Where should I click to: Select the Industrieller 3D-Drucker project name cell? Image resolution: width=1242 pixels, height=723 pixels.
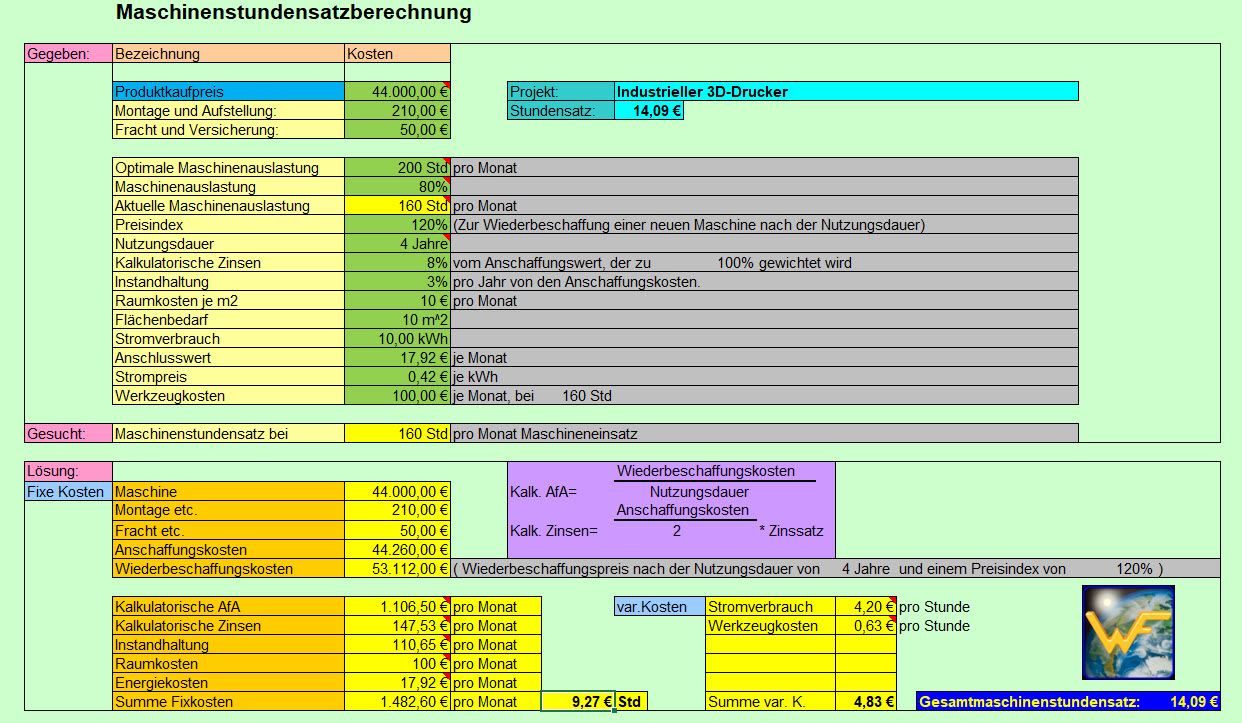846,91
